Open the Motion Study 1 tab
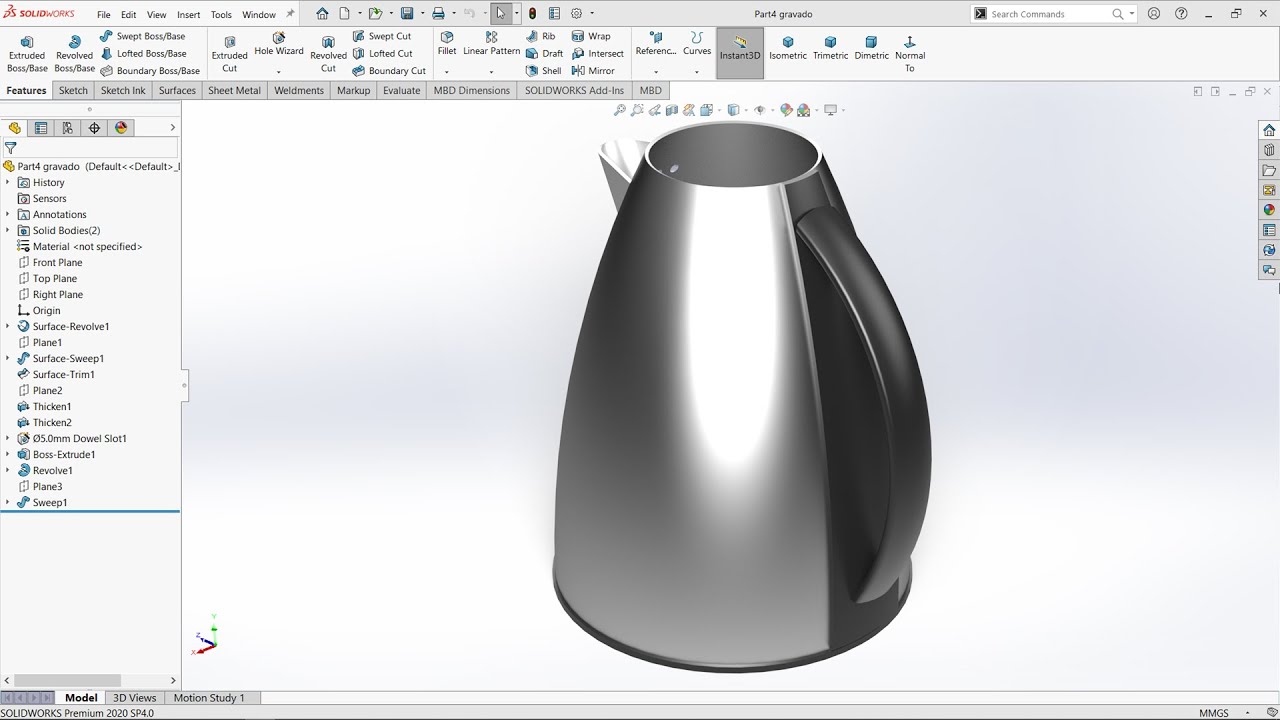This screenshot has width=1280, height=720. (x=209, y=698)
